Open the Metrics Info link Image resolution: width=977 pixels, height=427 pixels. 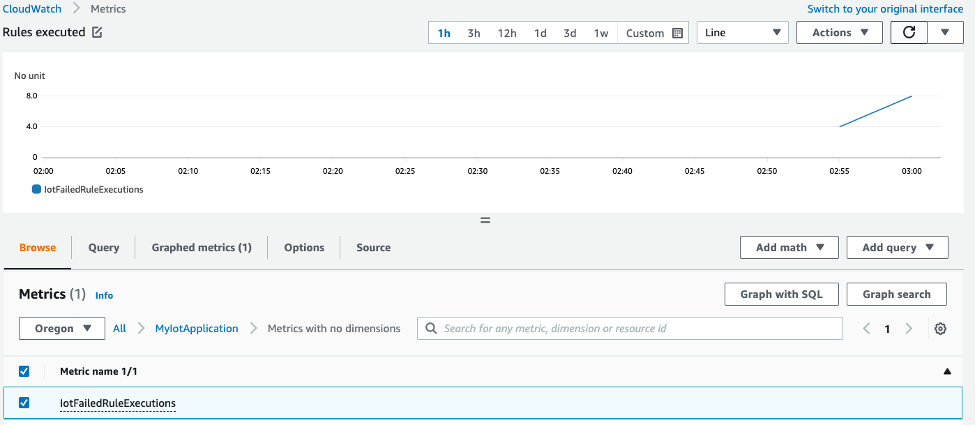pos(104,295)
